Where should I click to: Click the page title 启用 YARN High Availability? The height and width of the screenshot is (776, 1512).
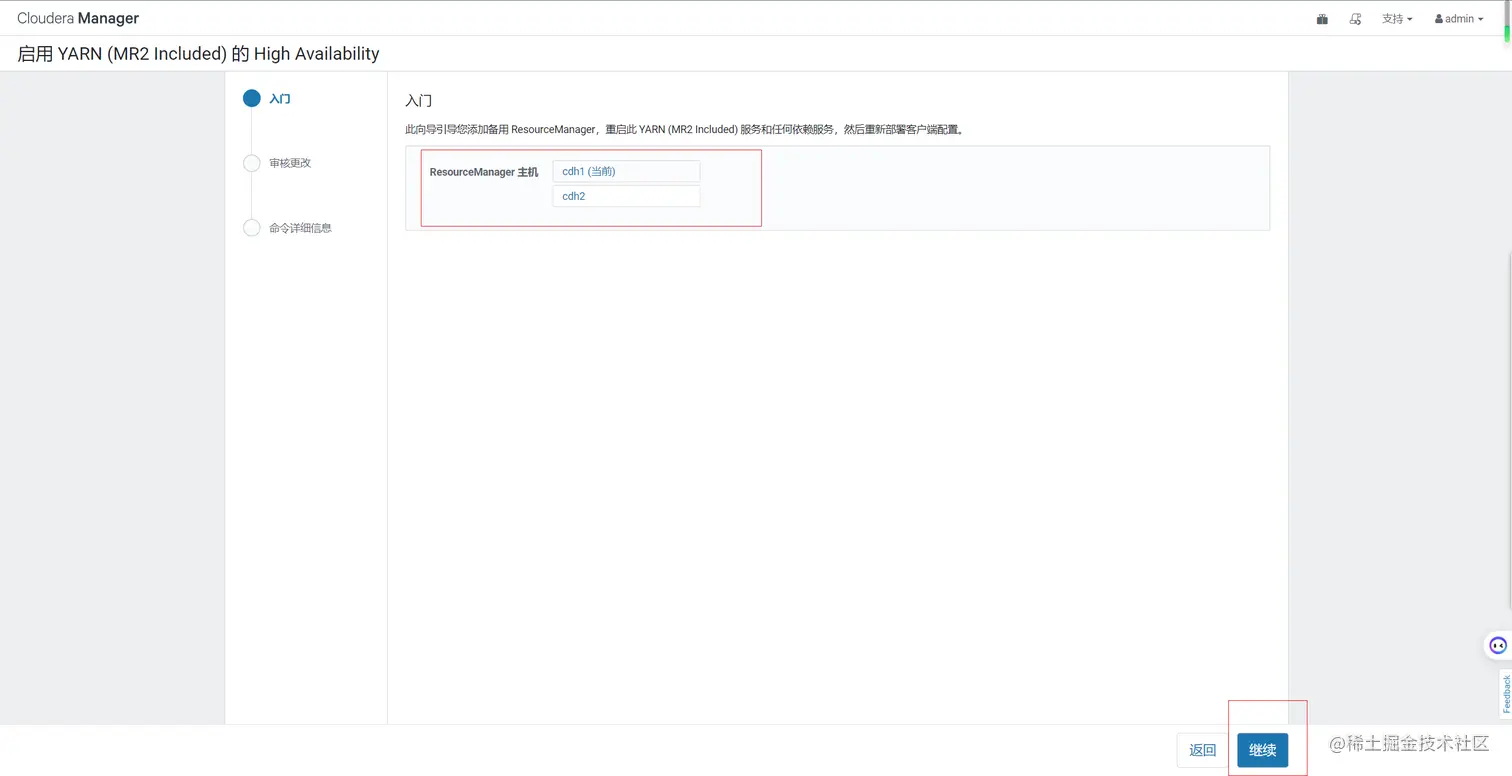tap(198, 53)
